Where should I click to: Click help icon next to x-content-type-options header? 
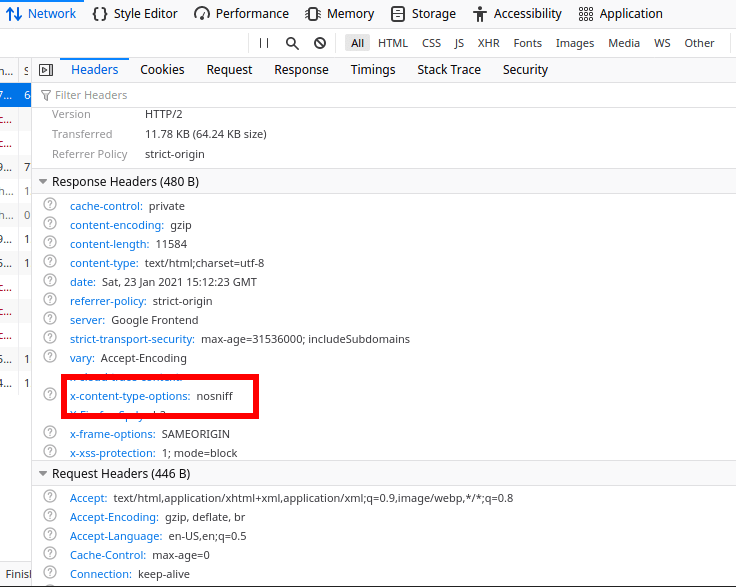click(x=50, y=394)
